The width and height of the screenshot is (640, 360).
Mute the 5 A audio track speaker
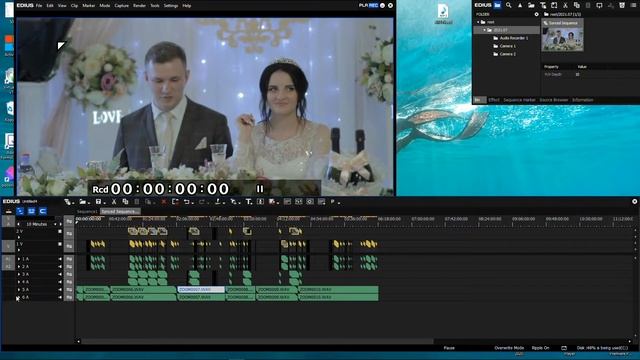[x=60, y=290]
